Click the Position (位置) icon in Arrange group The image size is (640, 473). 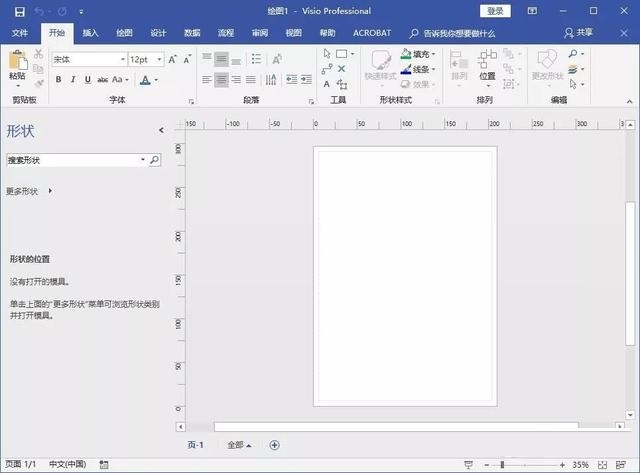pyautogui.click(x=487, y=64)
